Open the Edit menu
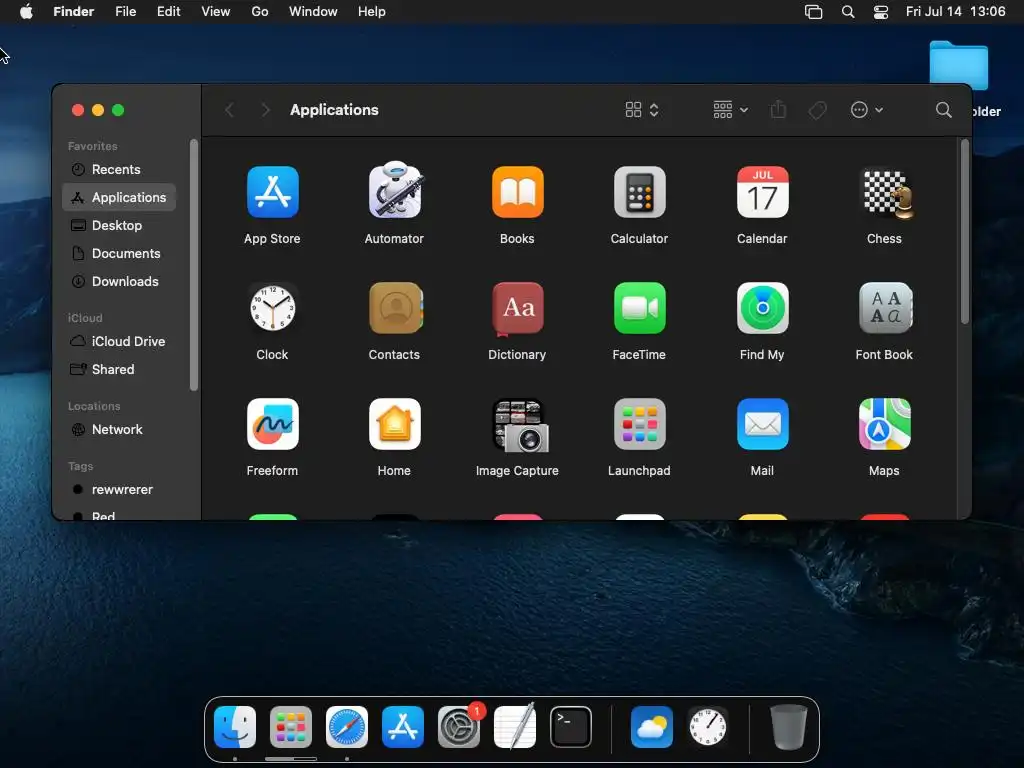The width and height of the screenshot is (1024, 768). point(168,12)
